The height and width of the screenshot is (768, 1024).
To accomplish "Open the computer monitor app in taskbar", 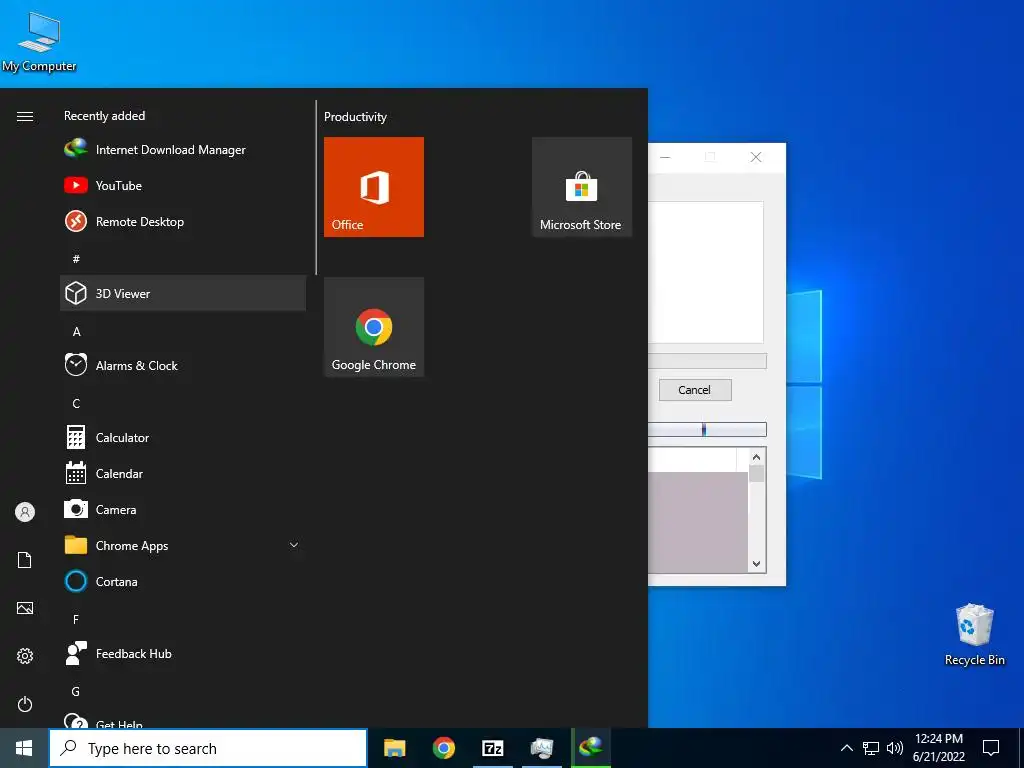I will pos(542,748).
